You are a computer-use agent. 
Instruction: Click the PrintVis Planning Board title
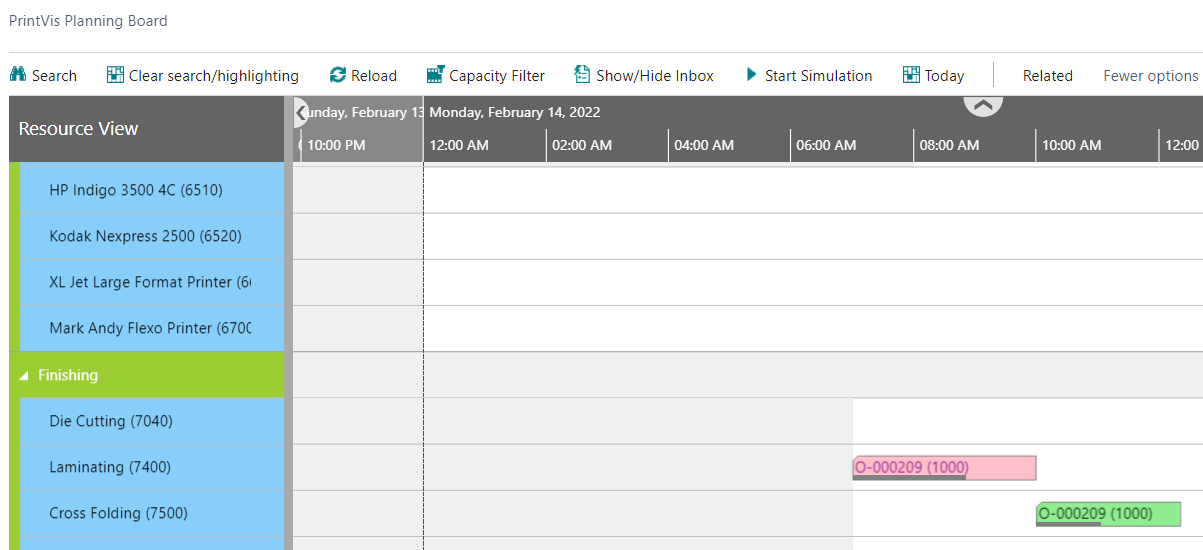coord(88,20)
